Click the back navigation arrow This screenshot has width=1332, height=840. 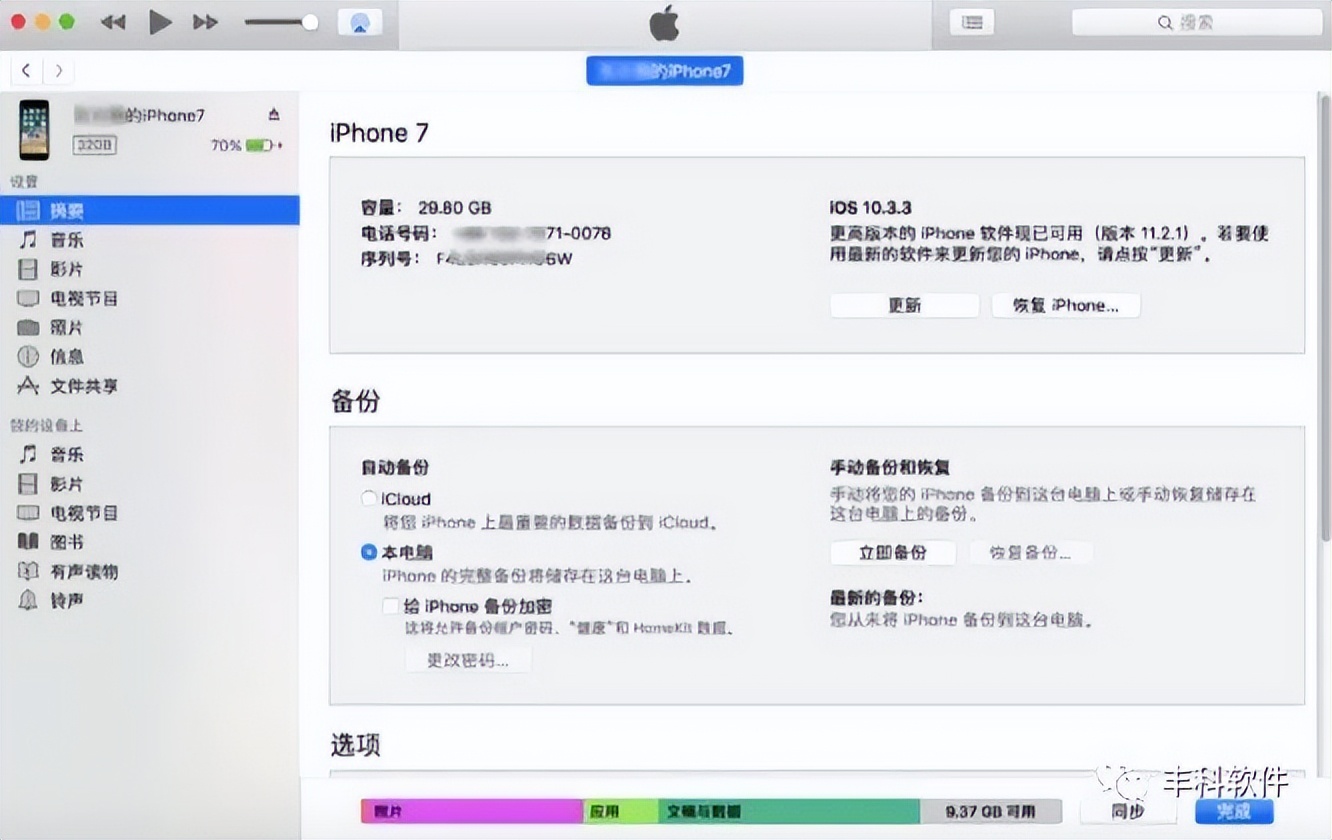[24, 70]
